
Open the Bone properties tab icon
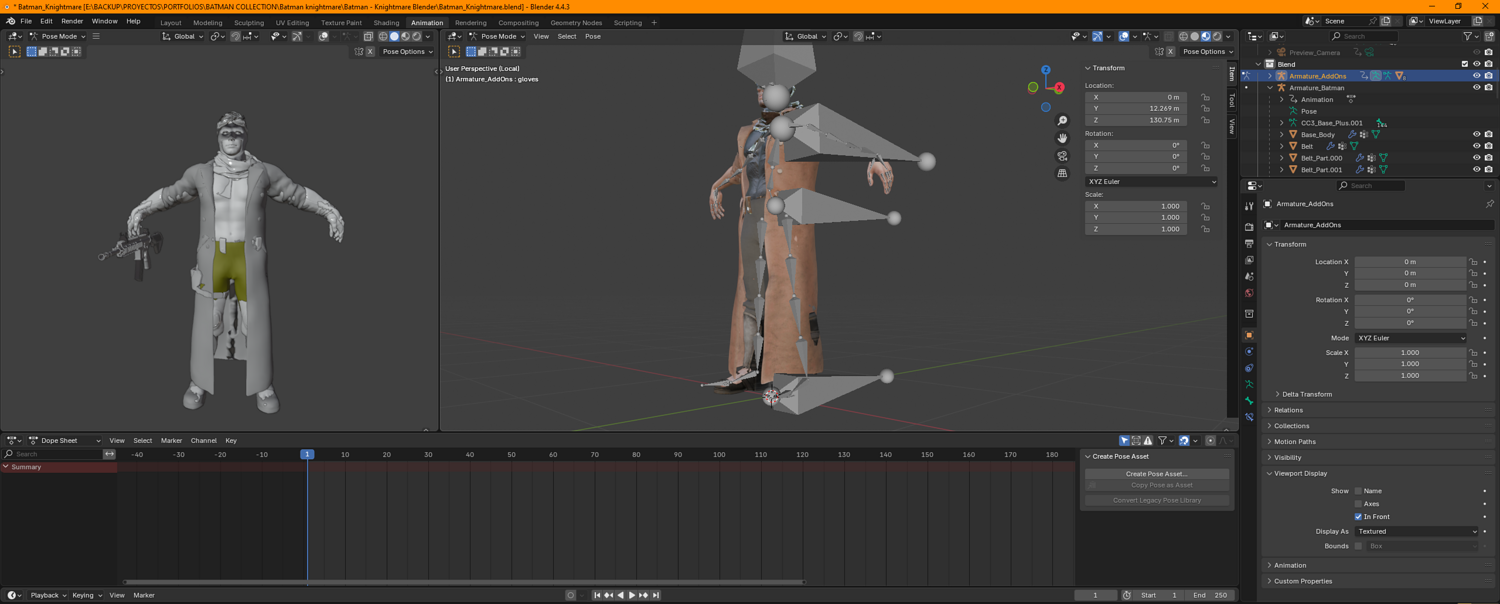pos(1249,401)
